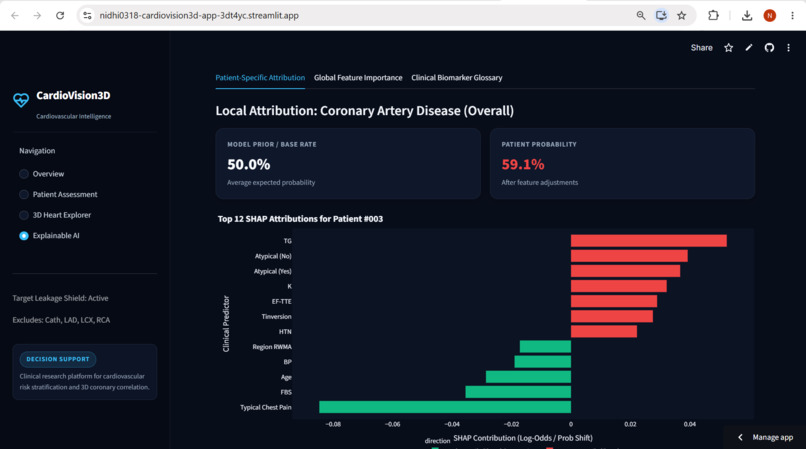The image size is (806, 449).
Task: Click the install app icon in address bar
Action: [x=661, y=15]
